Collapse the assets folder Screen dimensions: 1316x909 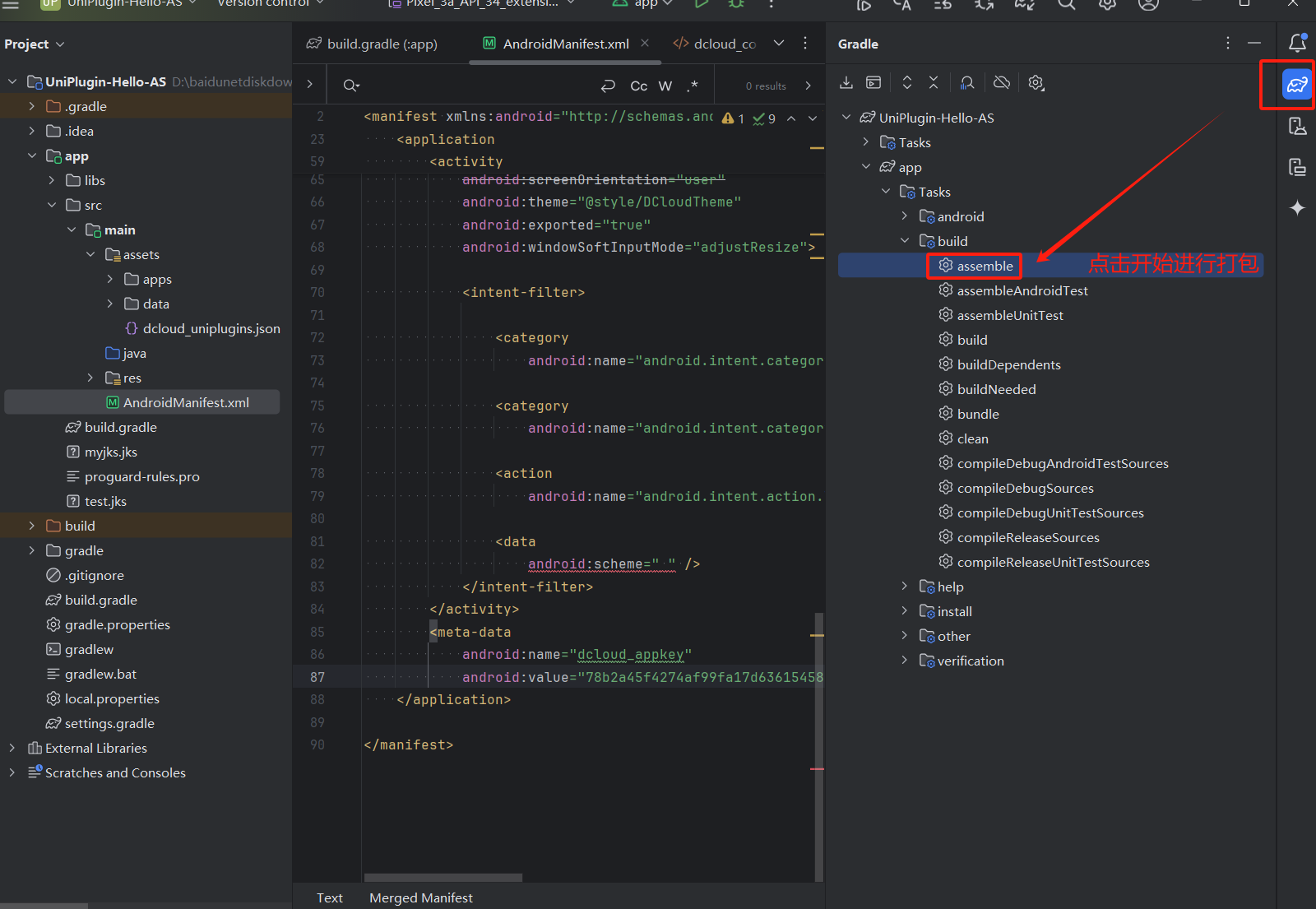tap(90, 254)
